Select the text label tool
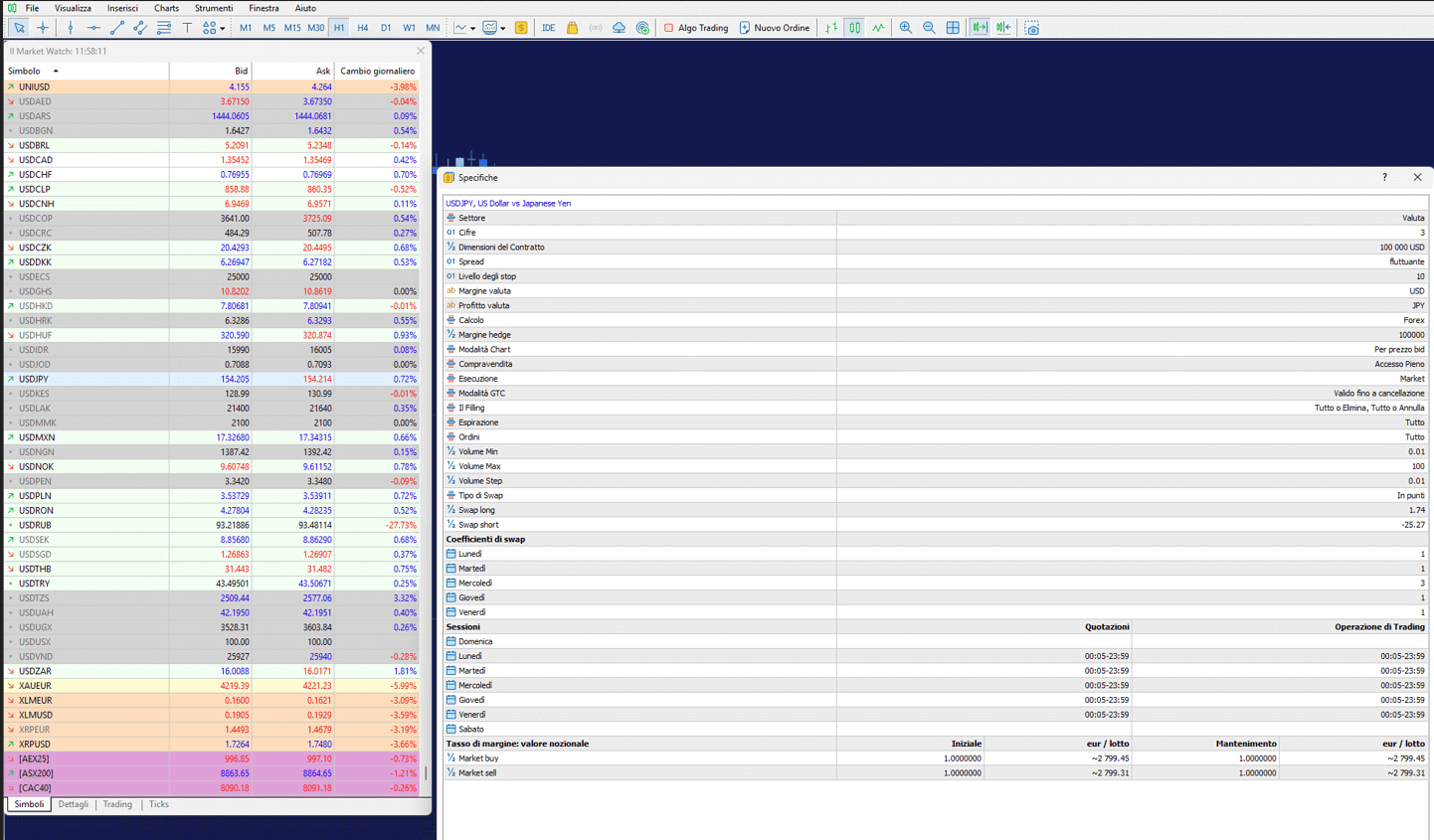1434x840 pixels. point(187,28)
